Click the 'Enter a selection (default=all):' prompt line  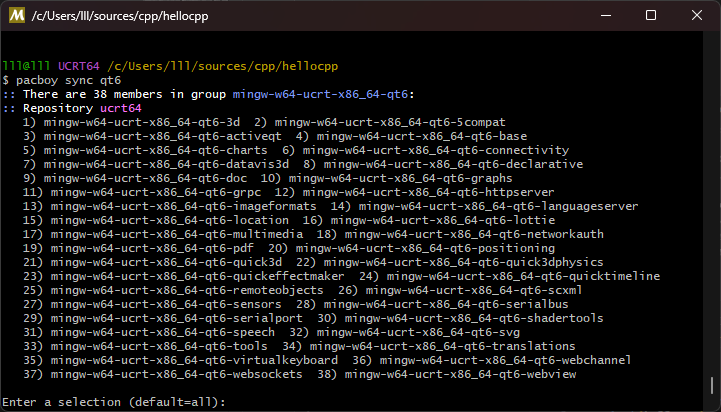pyautogui.click(x=114, y=402)
